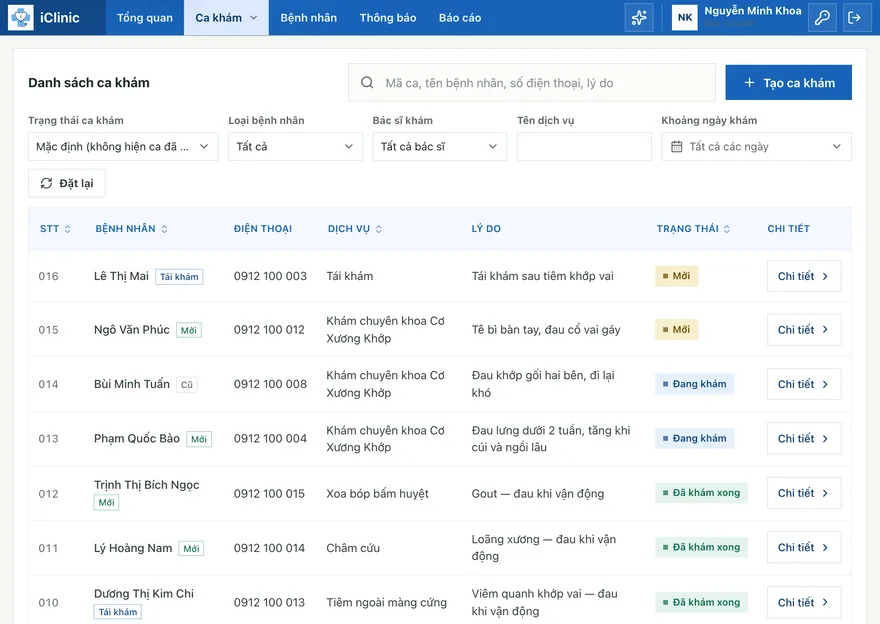Expand the Loại bệnh nhân dropdown
The image size is (880, 624).
tap(295, 146)
